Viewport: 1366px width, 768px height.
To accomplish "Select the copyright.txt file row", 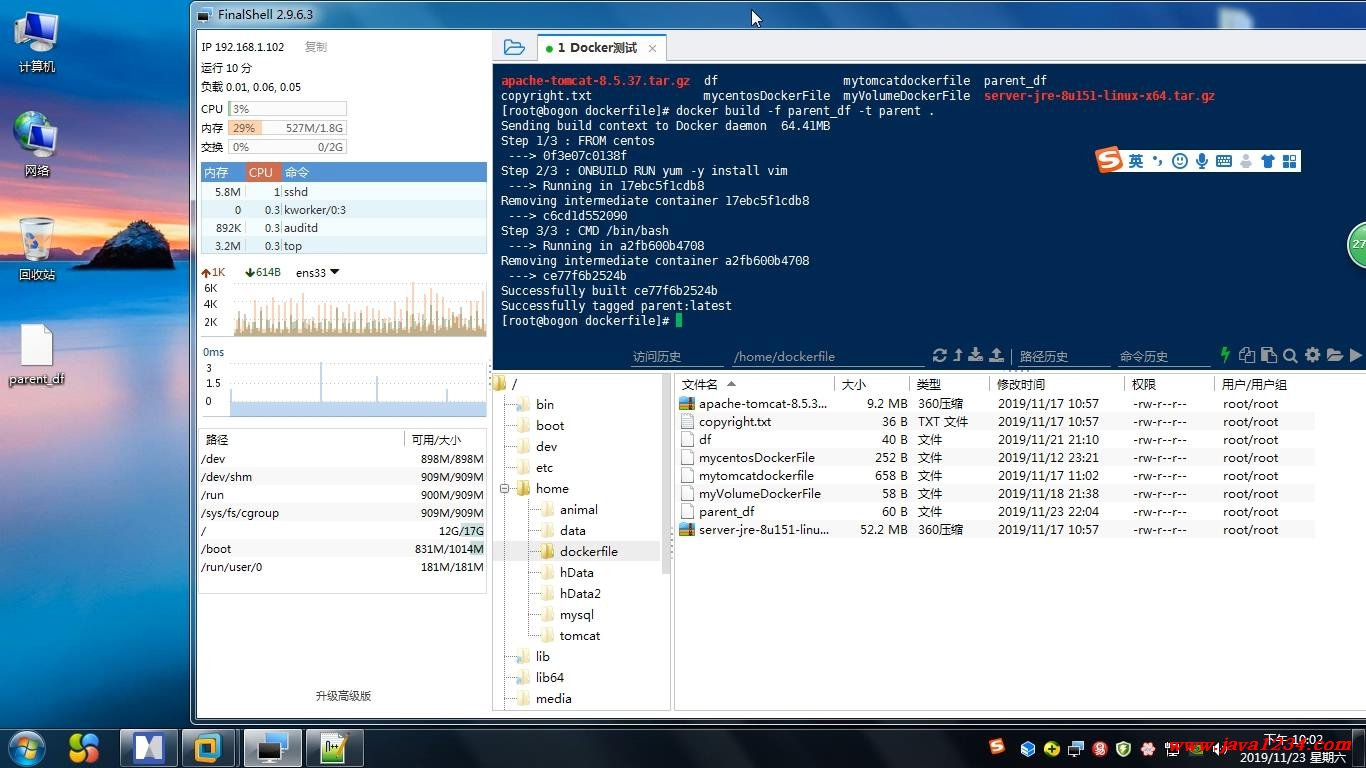I will coord(995,422).
